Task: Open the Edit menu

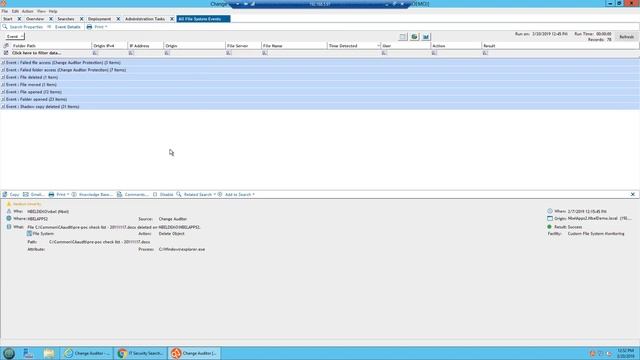Action: click(15, 11)
